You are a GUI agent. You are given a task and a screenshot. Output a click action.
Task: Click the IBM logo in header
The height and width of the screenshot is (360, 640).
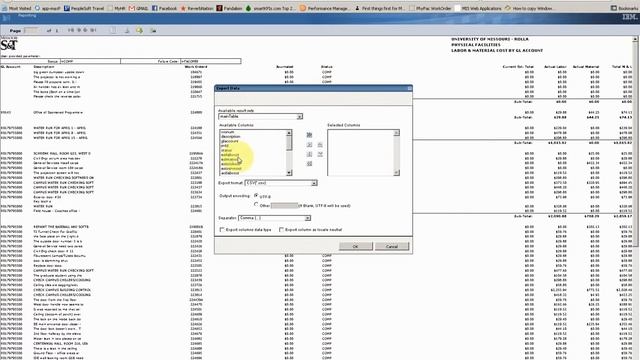pyautogui.click(x=629, y=17)
